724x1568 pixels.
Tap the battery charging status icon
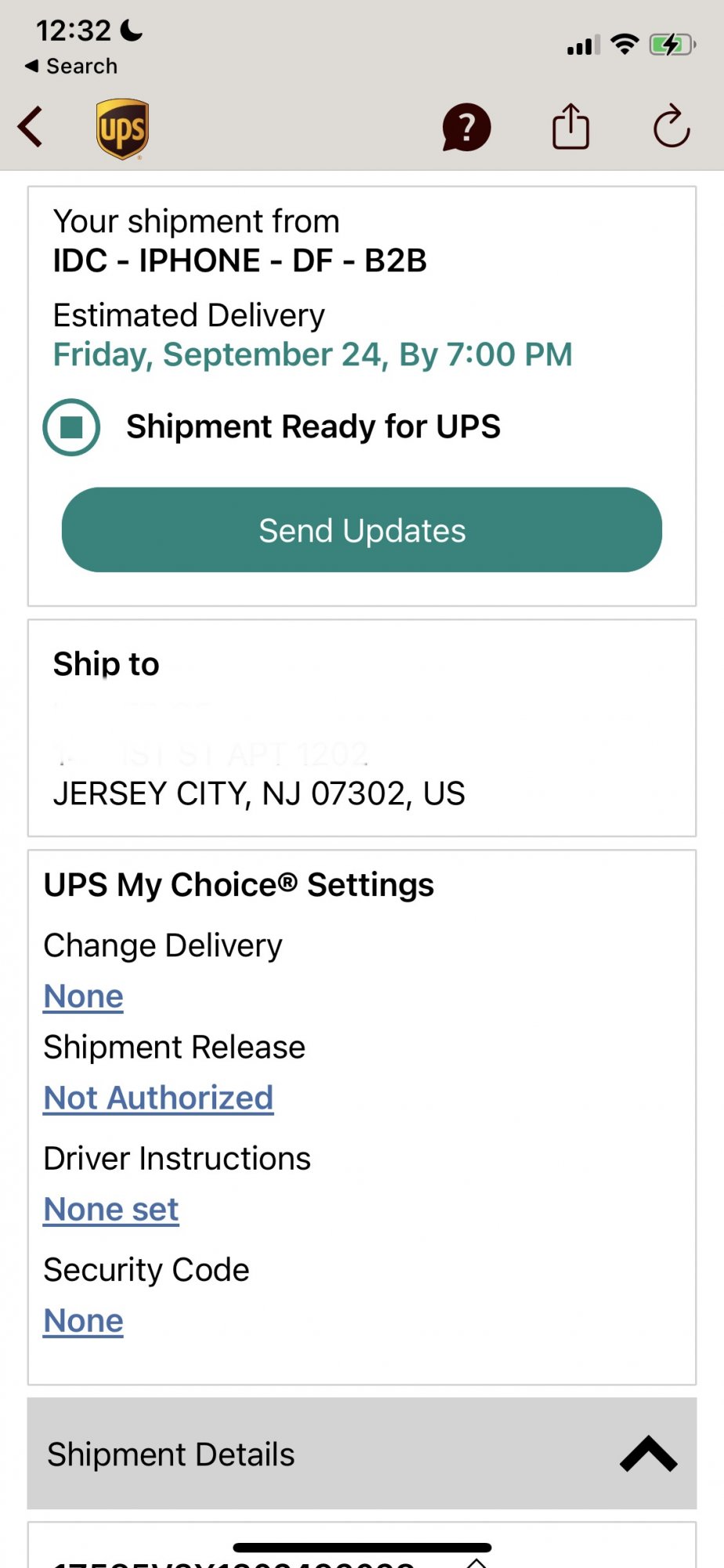pyautogui.click(x=672, y=45)
